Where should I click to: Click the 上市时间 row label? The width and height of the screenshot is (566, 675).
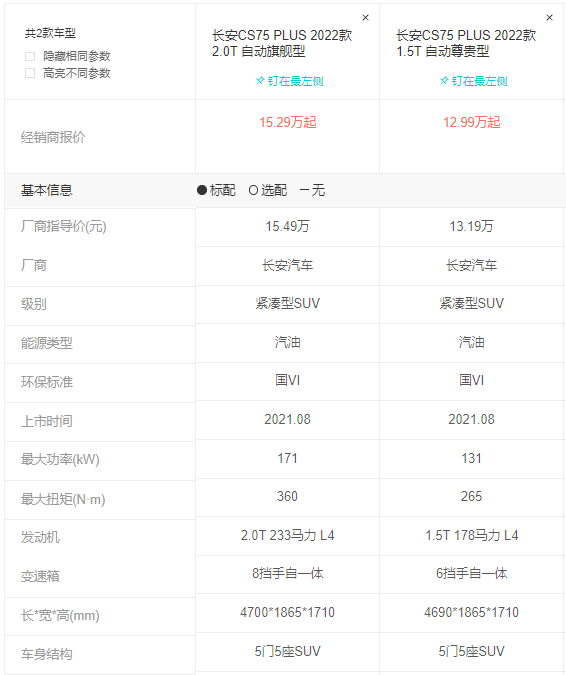46,421
